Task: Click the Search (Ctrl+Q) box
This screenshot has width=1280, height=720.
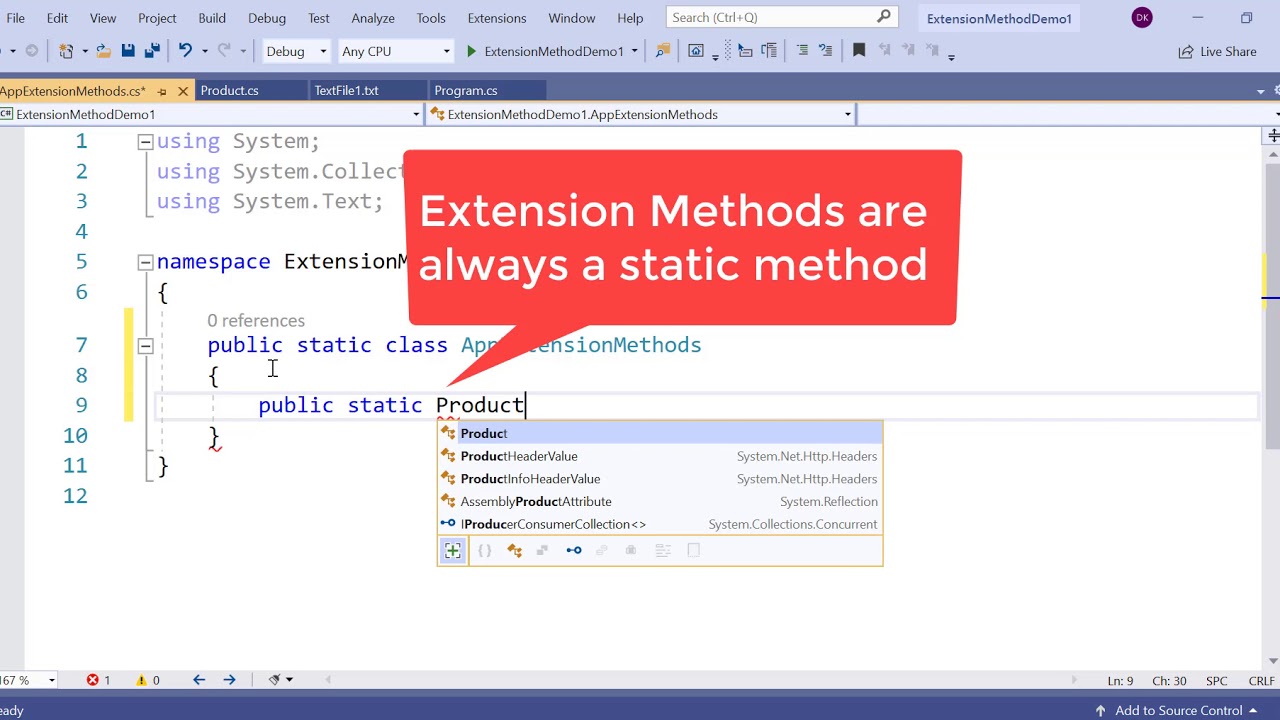Action: click(x=780, y=17)
